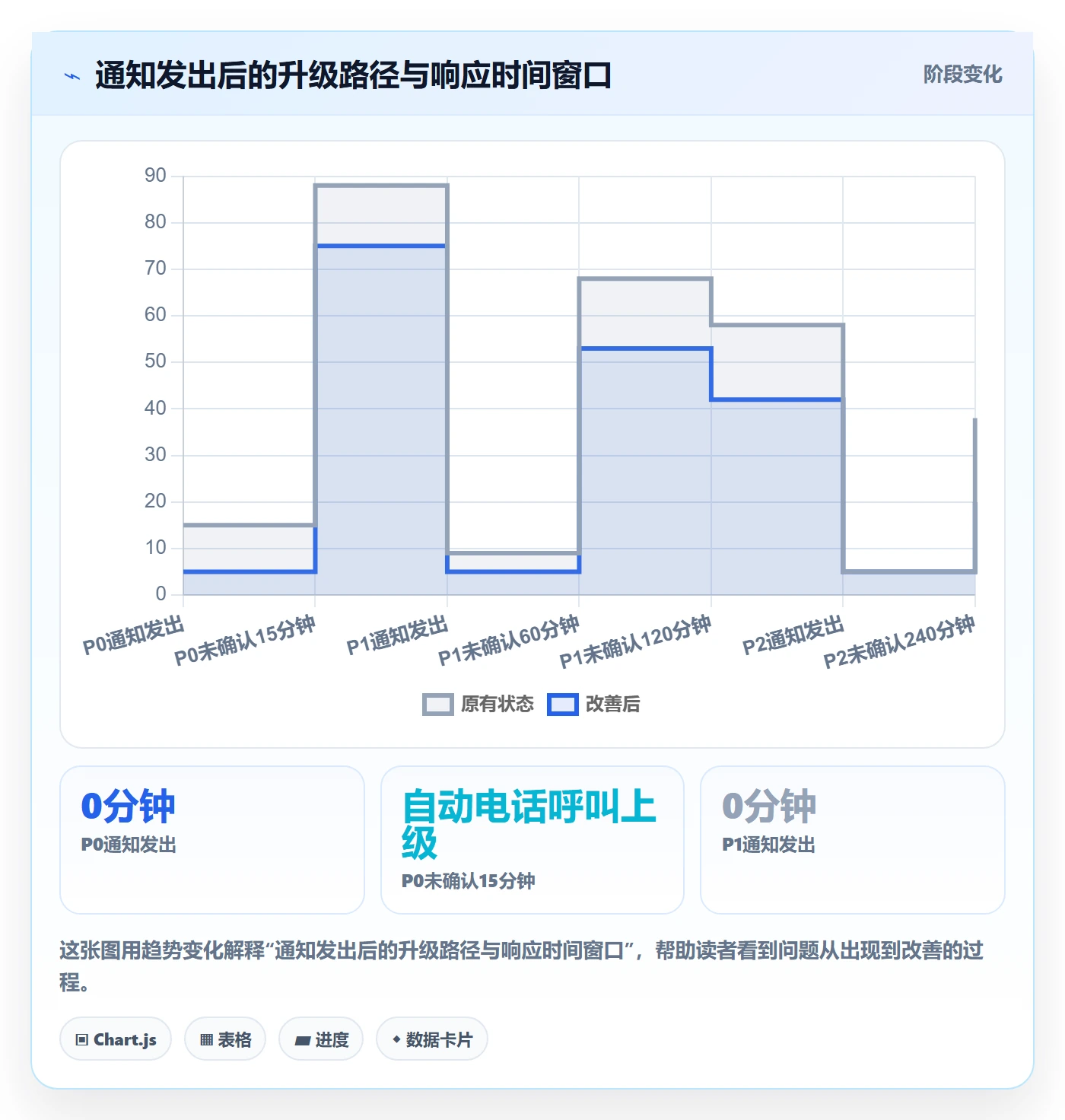Click the gray 原有状态 legend color box
The height and width of the screenshot is (1120, 1065).
[438, 705]
